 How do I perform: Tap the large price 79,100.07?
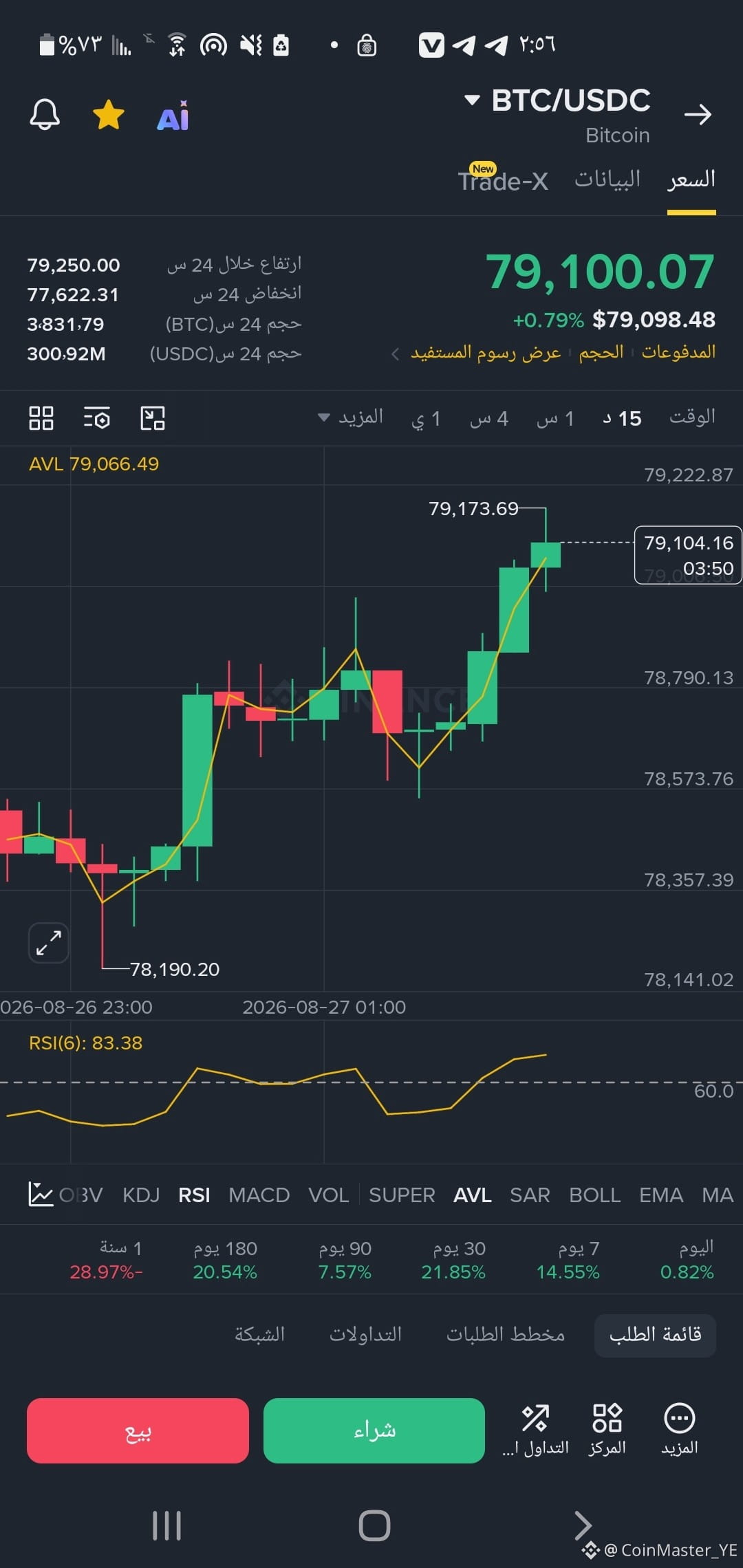pyautogui.click(x=600, y=272)
